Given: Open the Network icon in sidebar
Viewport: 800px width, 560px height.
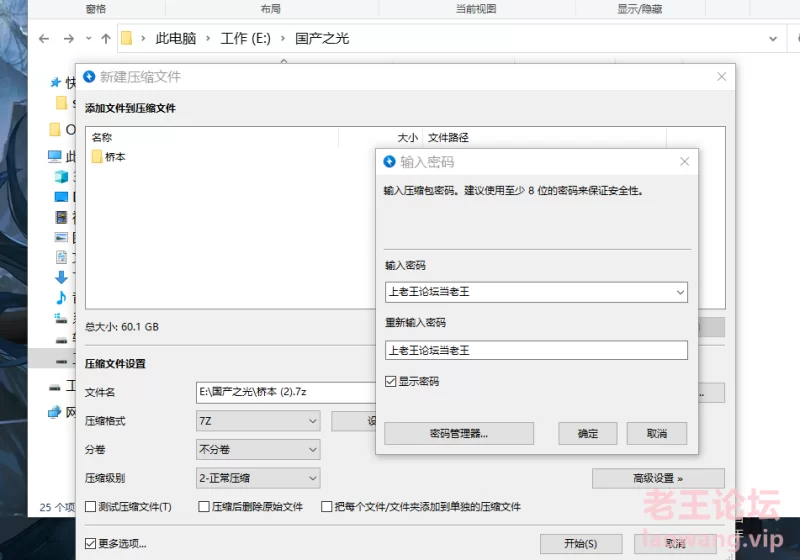Looking at the screenshot, I should [x=55, y=412].
